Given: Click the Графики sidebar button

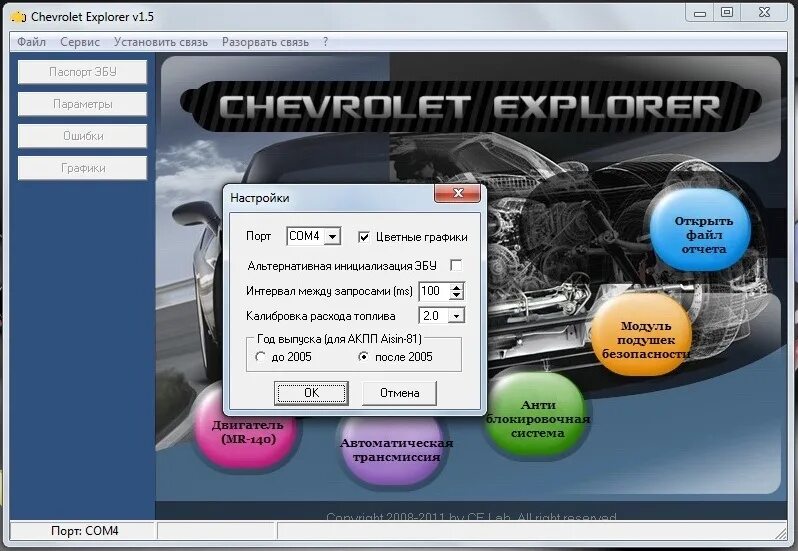Looking at the screenshot, I should pos(82,168).
